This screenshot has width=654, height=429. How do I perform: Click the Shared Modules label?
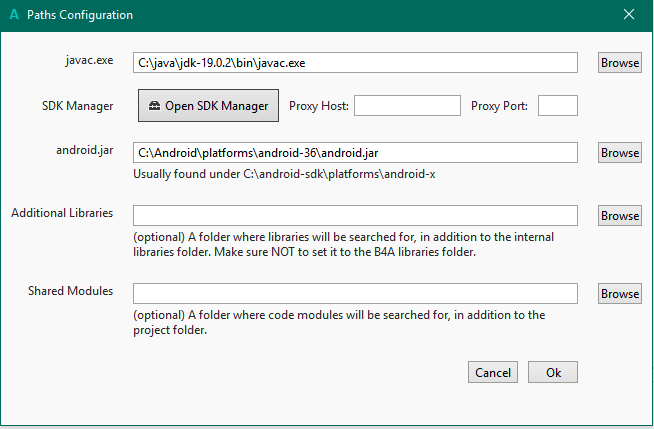pos(71,291)
